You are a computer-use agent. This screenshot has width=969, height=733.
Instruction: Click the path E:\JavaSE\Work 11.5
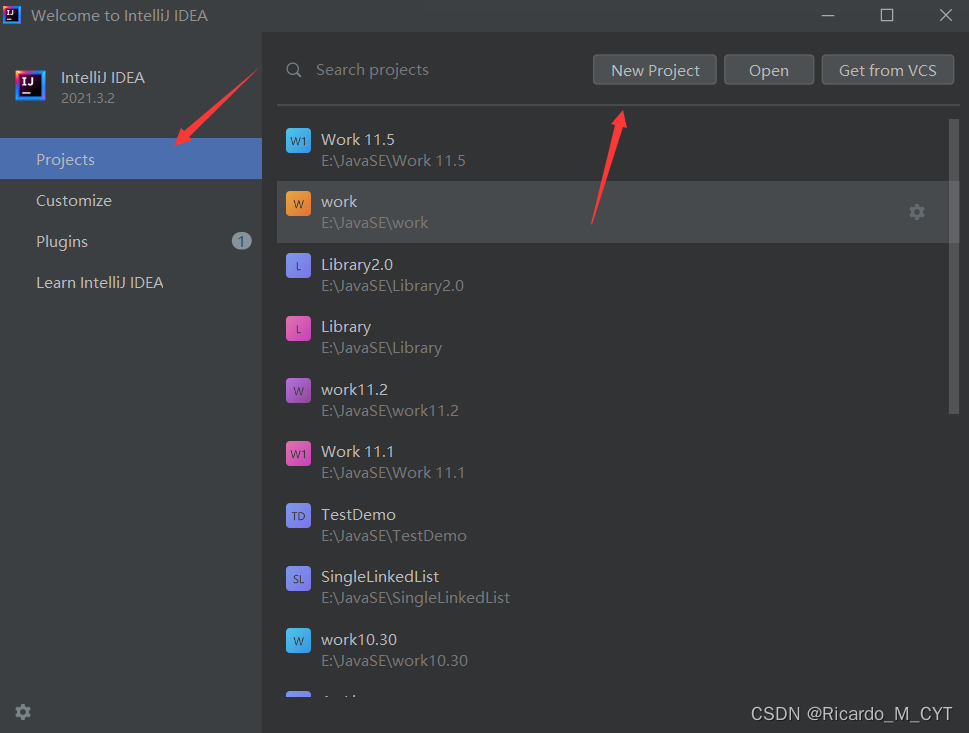pos(393,161)
